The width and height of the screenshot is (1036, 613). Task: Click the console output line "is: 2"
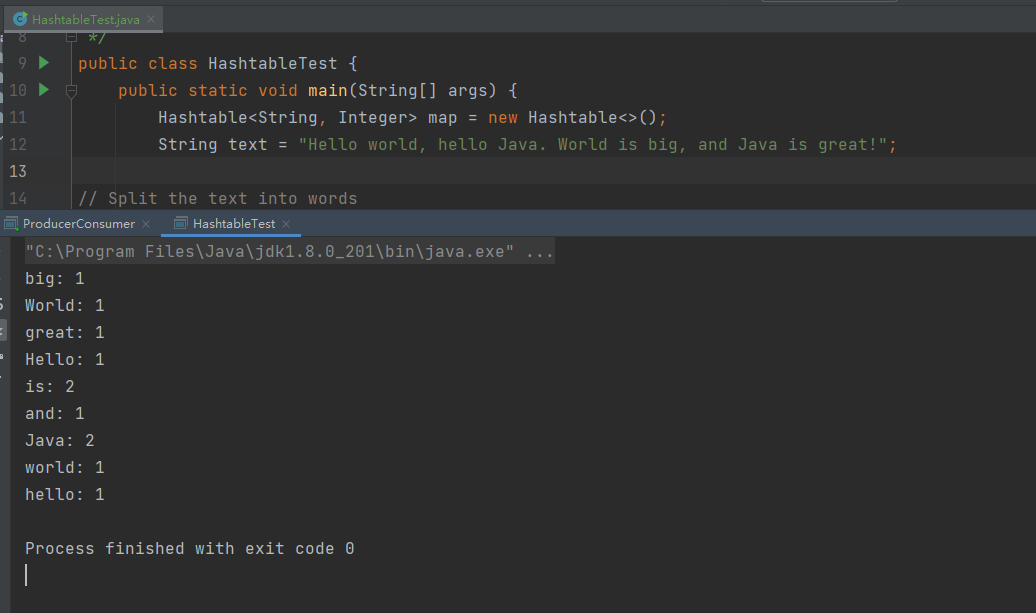pyautogui.click(x=50, y=386)
